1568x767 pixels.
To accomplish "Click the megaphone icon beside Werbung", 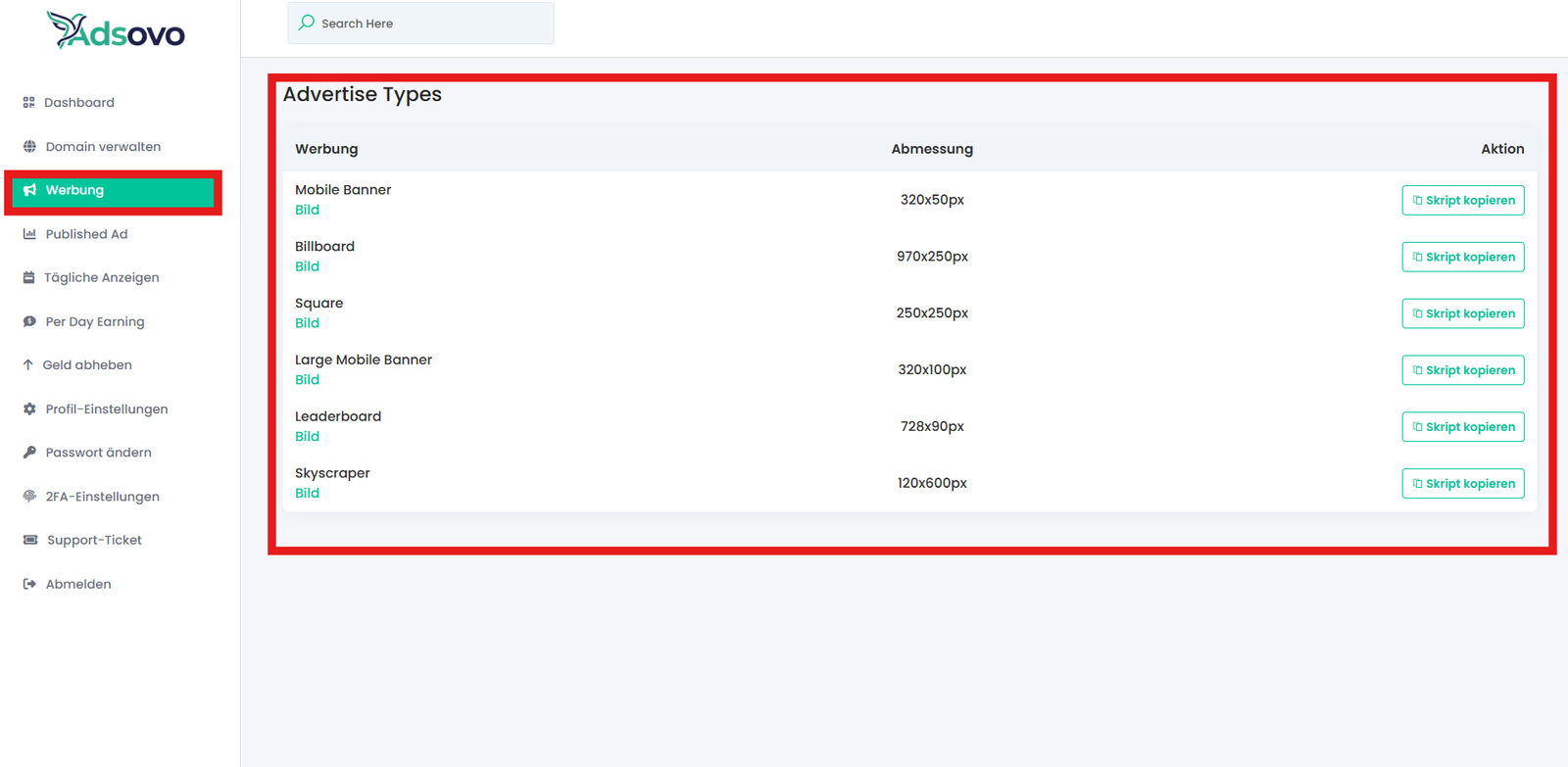I will click(x=29, y=190).
